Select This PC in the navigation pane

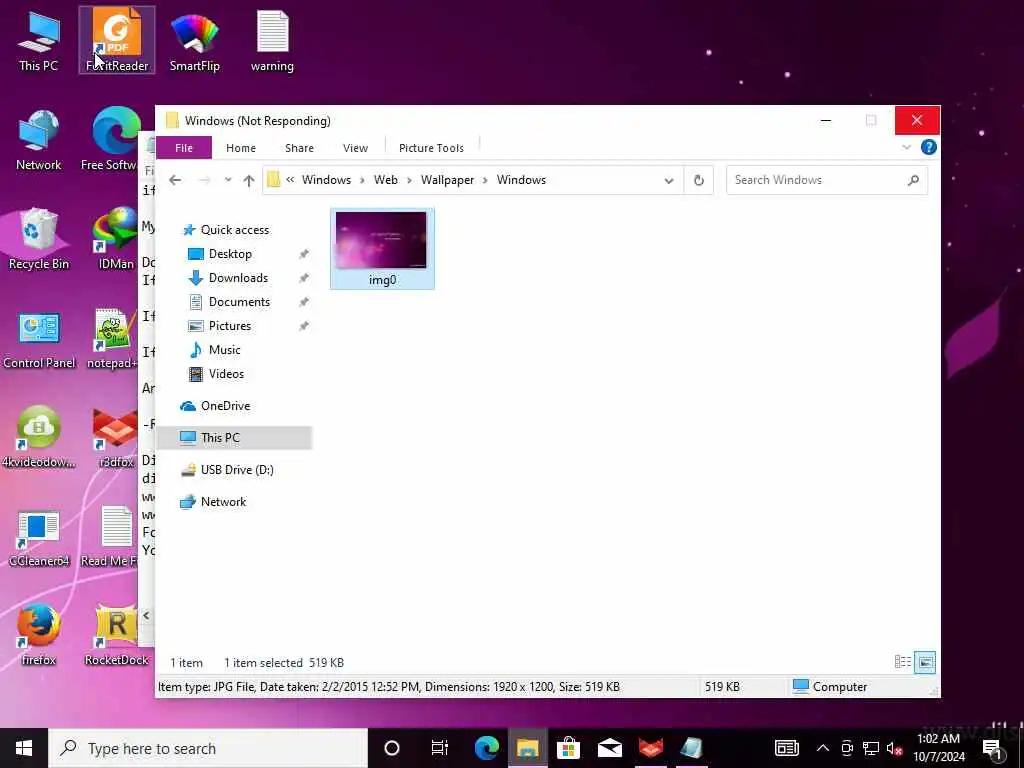(x=235, y=438)
